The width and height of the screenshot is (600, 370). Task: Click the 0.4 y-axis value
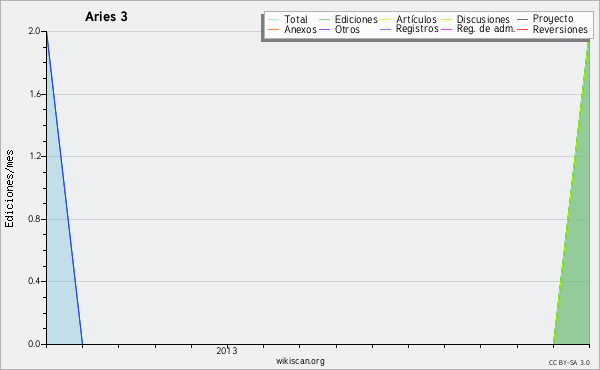click(34, 281)
